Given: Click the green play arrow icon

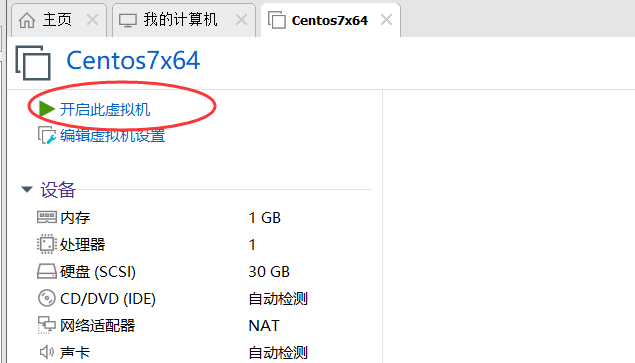Looking at the screenshot, I should click(47, 109).
